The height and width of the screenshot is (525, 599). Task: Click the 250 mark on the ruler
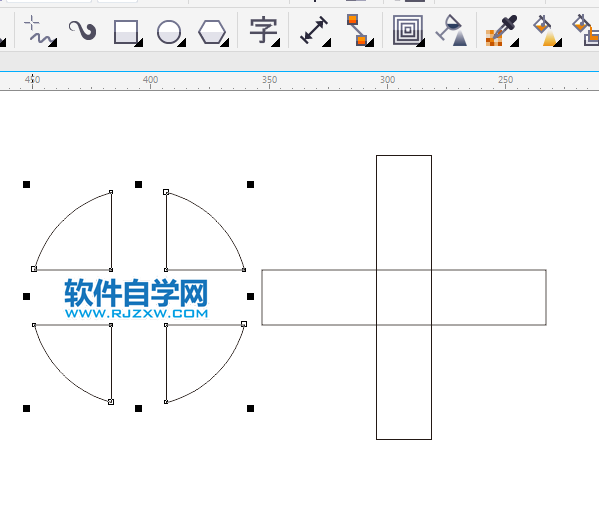point(505,79)
